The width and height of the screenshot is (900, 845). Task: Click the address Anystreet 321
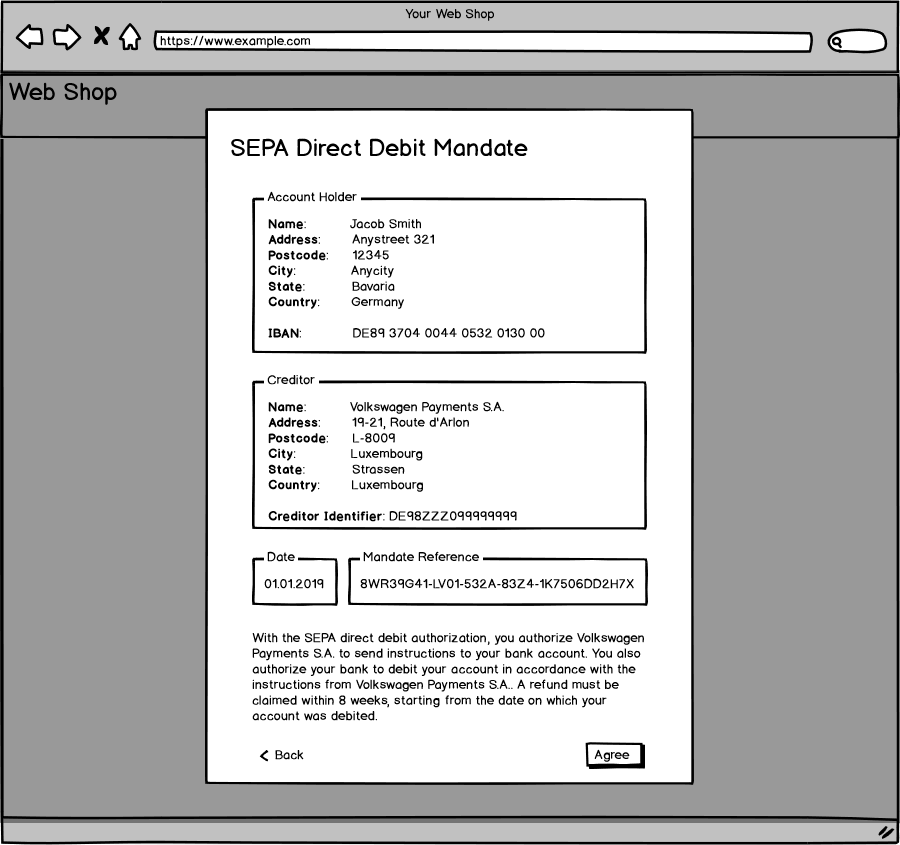[x=394, y=239]
